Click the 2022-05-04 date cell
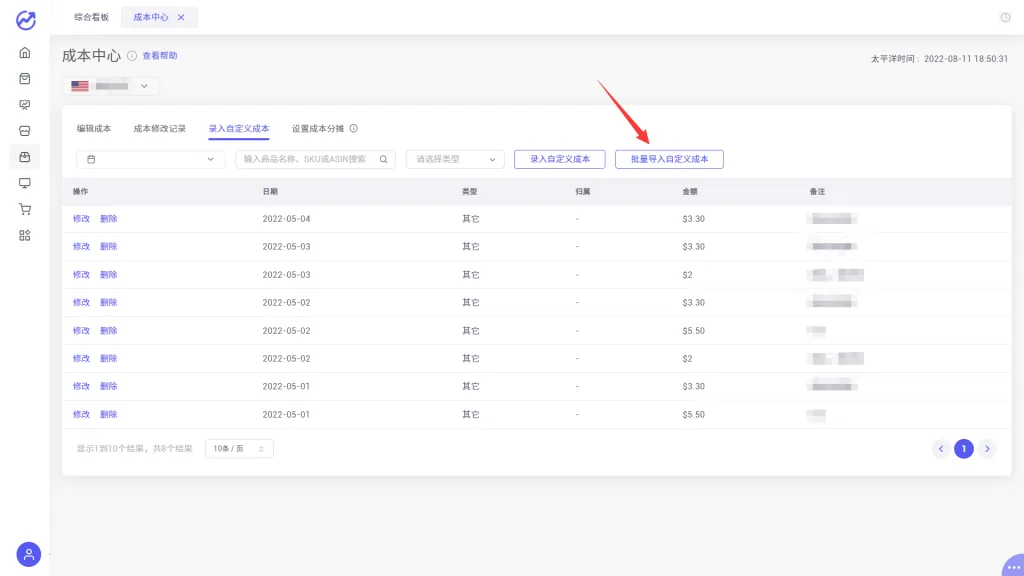 click(x=286, y=218)
